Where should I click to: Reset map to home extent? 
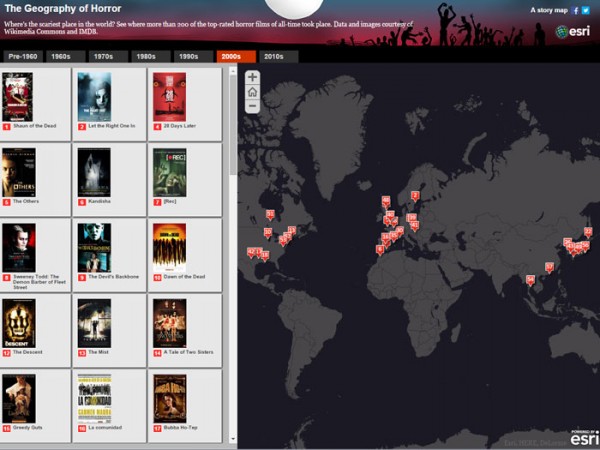[253, 91]
